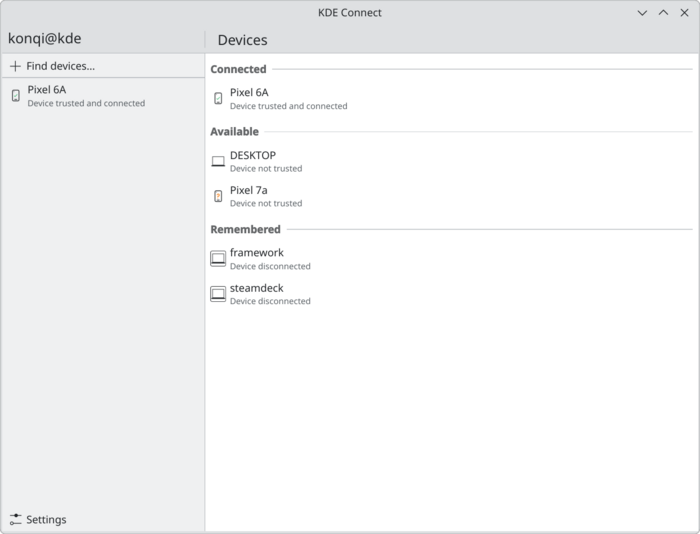
Task: Choose the Pixel 7a name under Available
Action: [249, 190]
